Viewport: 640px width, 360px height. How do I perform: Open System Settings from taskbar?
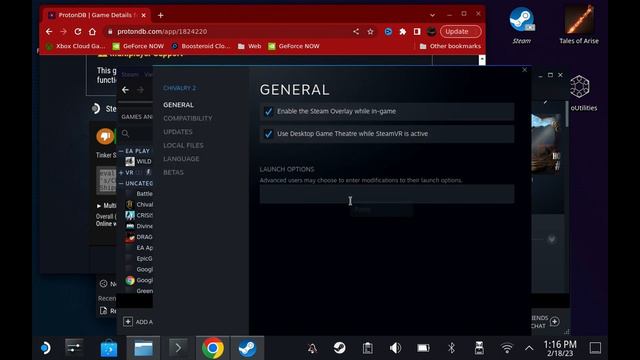click(x=74, y=348)
